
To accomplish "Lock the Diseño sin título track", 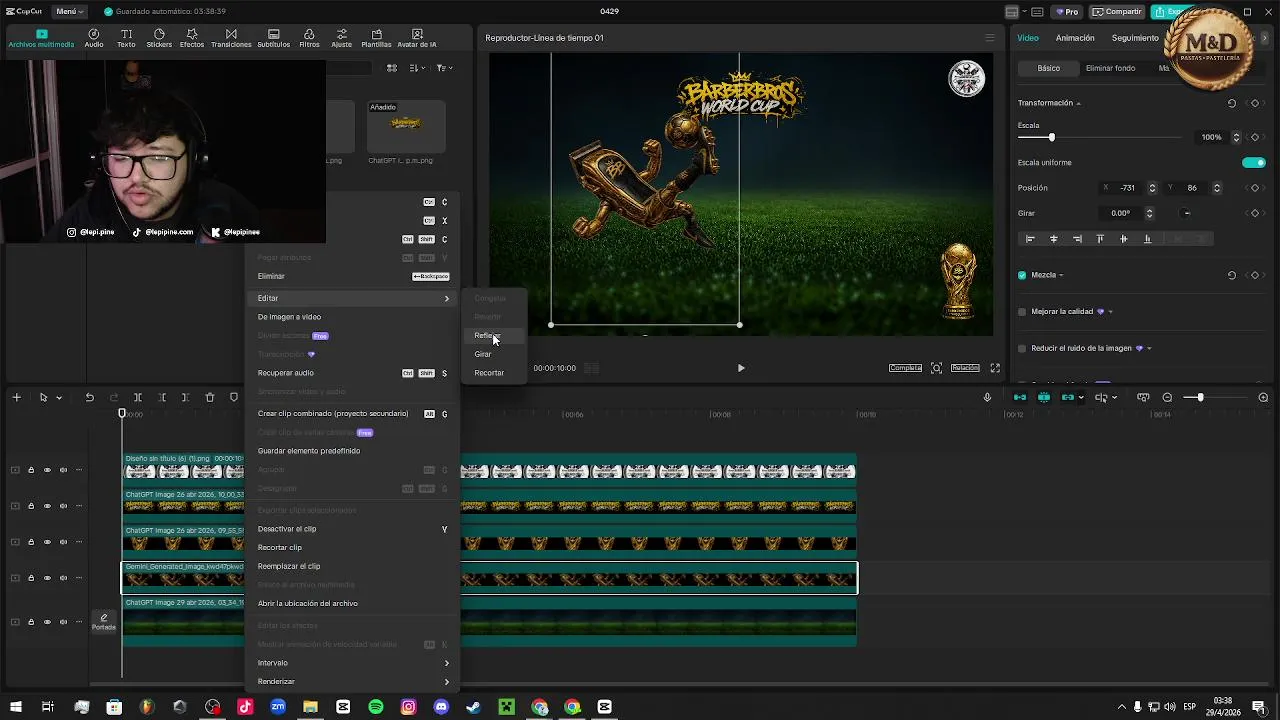I will (31, 470).
